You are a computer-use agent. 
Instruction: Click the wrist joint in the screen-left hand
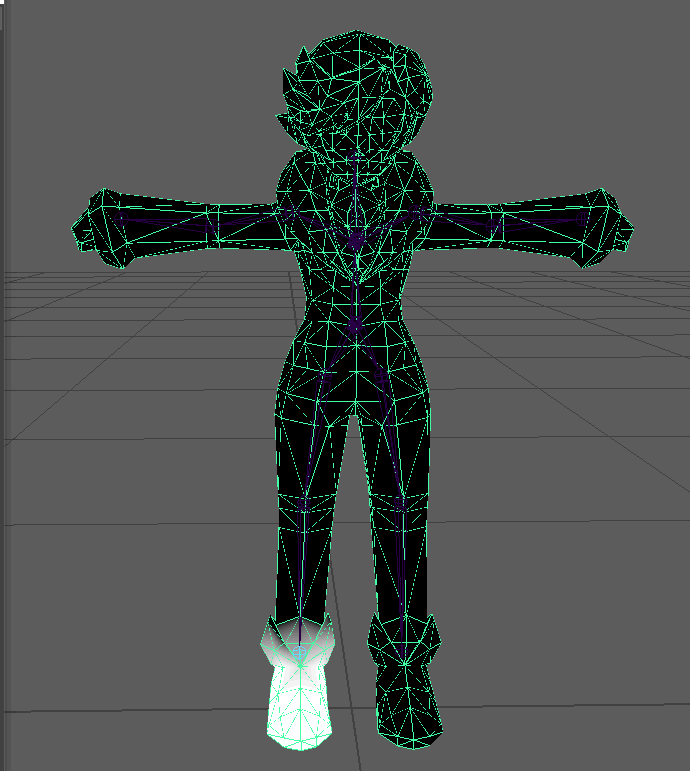pyautogui.click(x=121, y=218)
